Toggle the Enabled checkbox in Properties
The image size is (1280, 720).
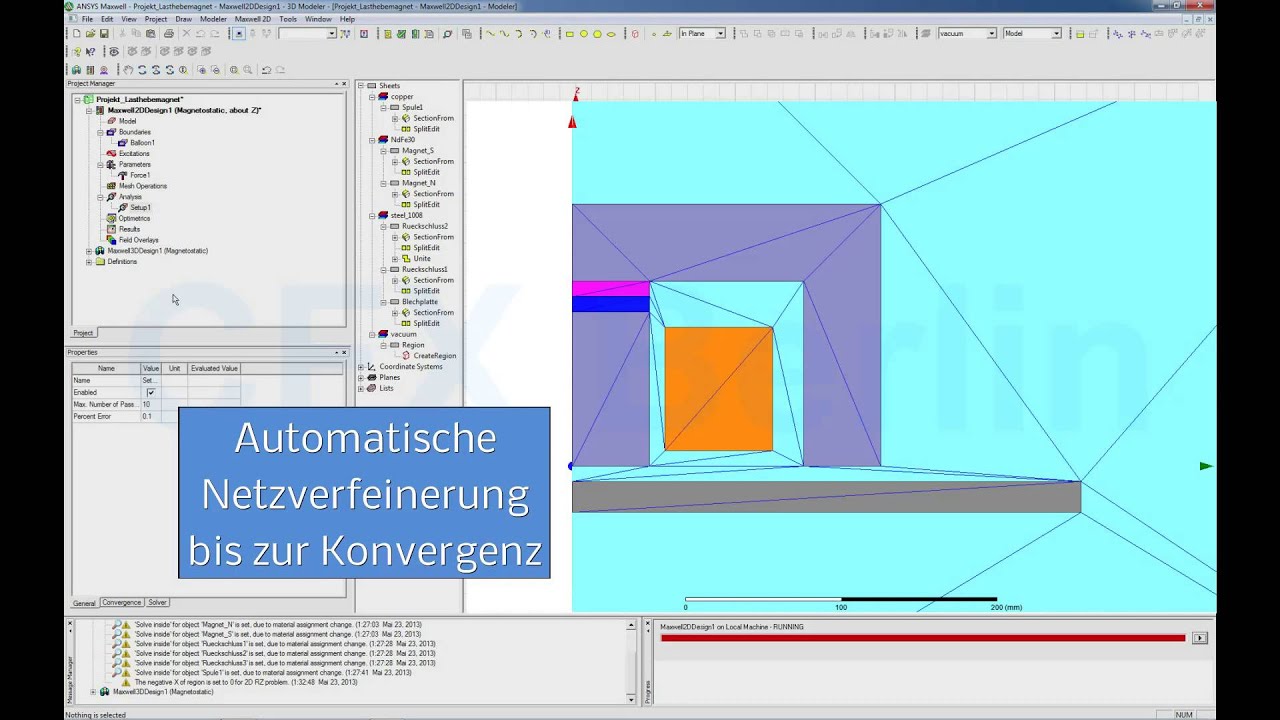click(151, 392)
